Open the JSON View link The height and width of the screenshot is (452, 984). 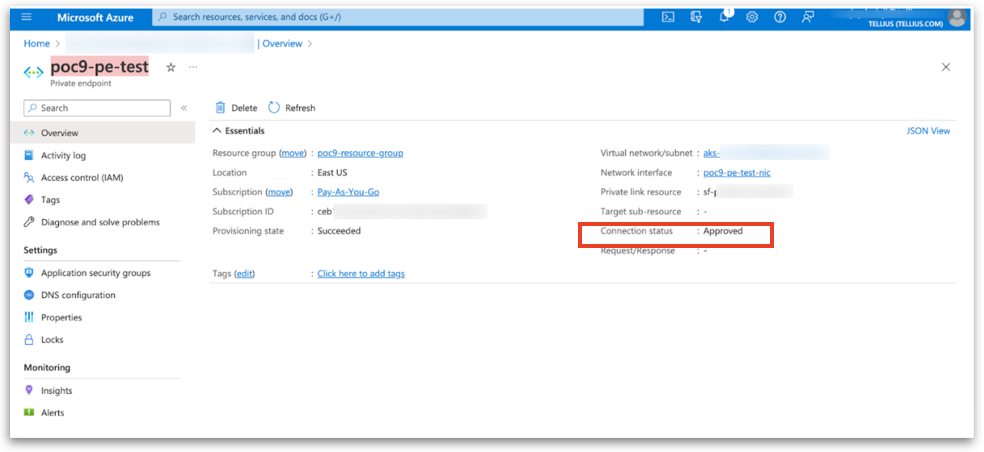928,131
